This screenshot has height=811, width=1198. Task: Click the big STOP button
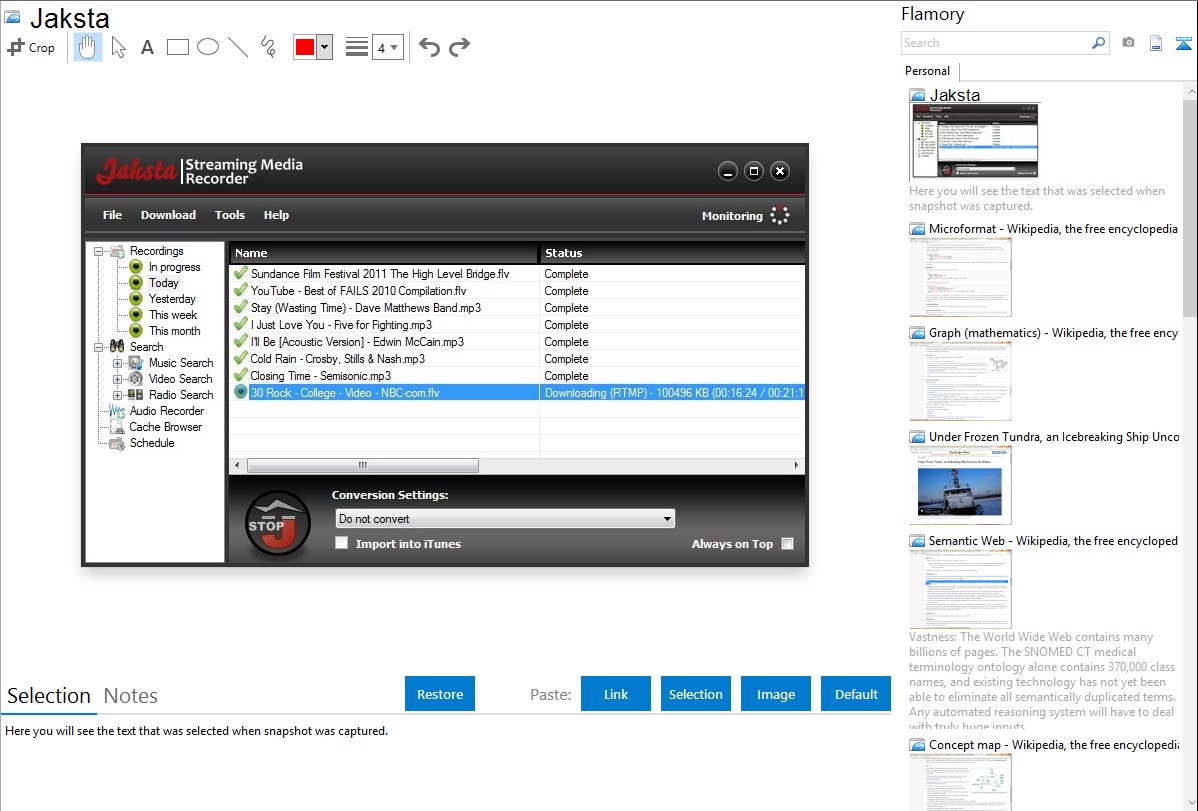pyautogui.click(x=277, y=524)
